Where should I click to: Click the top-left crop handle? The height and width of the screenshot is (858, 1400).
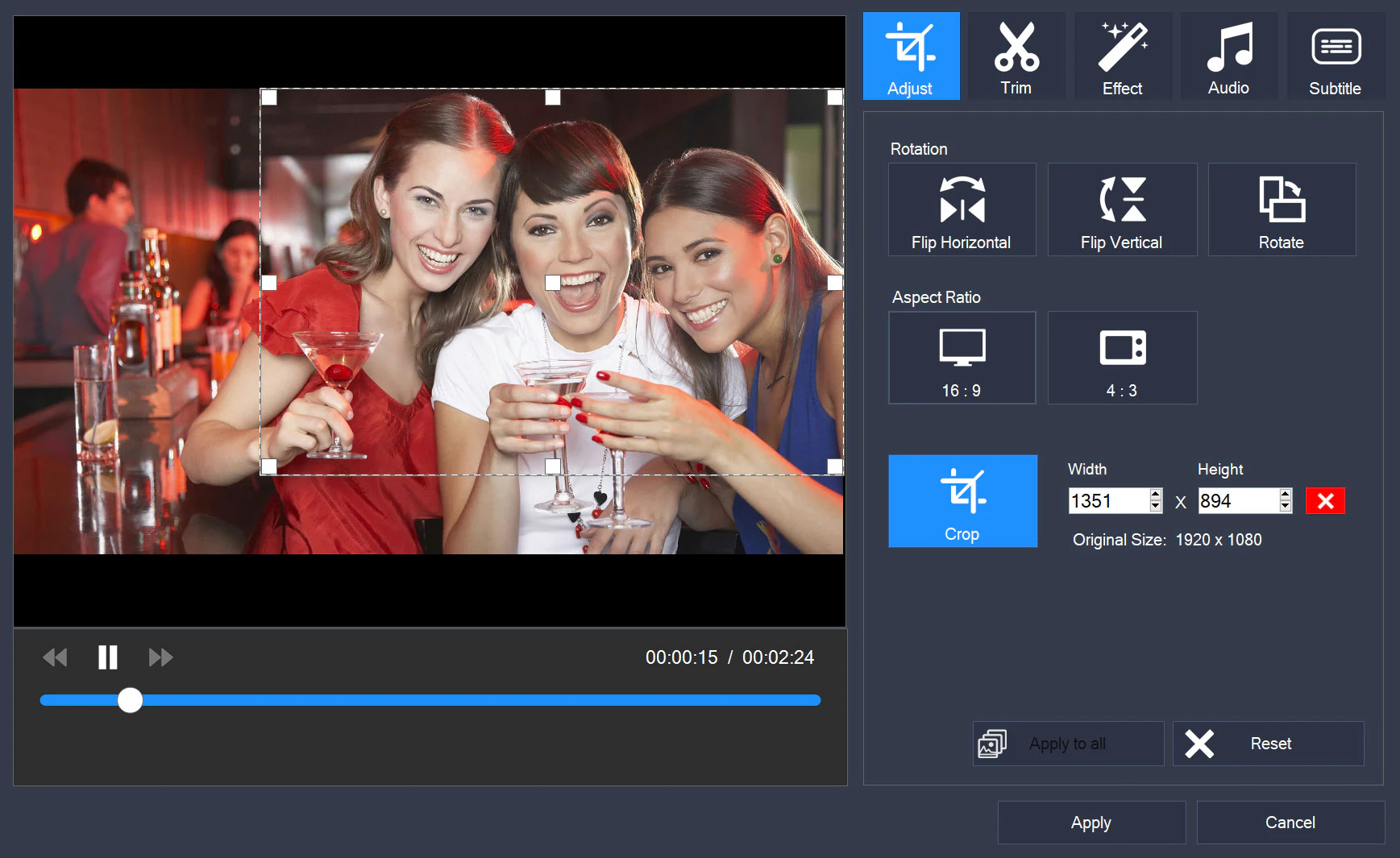[x=269, y=97]
